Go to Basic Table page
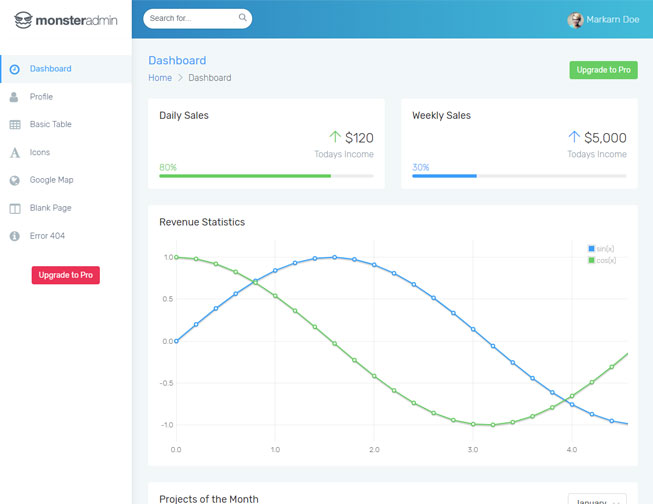This screenshot has height=504, width=653. pyautogui.click(x=50, y=125)
